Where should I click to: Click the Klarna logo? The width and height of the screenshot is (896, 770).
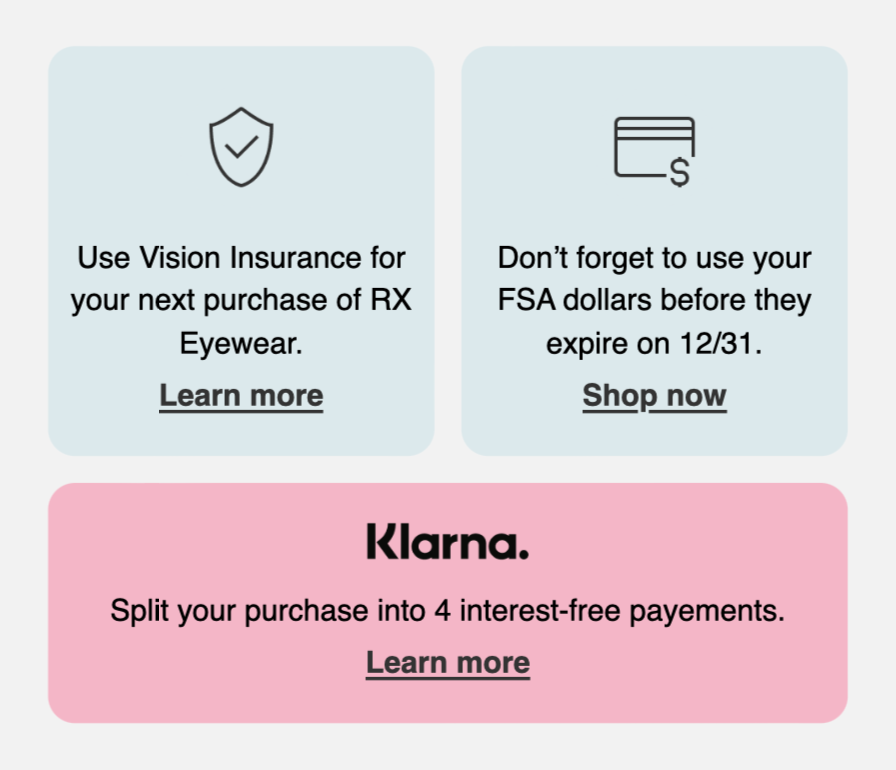pos(447,542)
